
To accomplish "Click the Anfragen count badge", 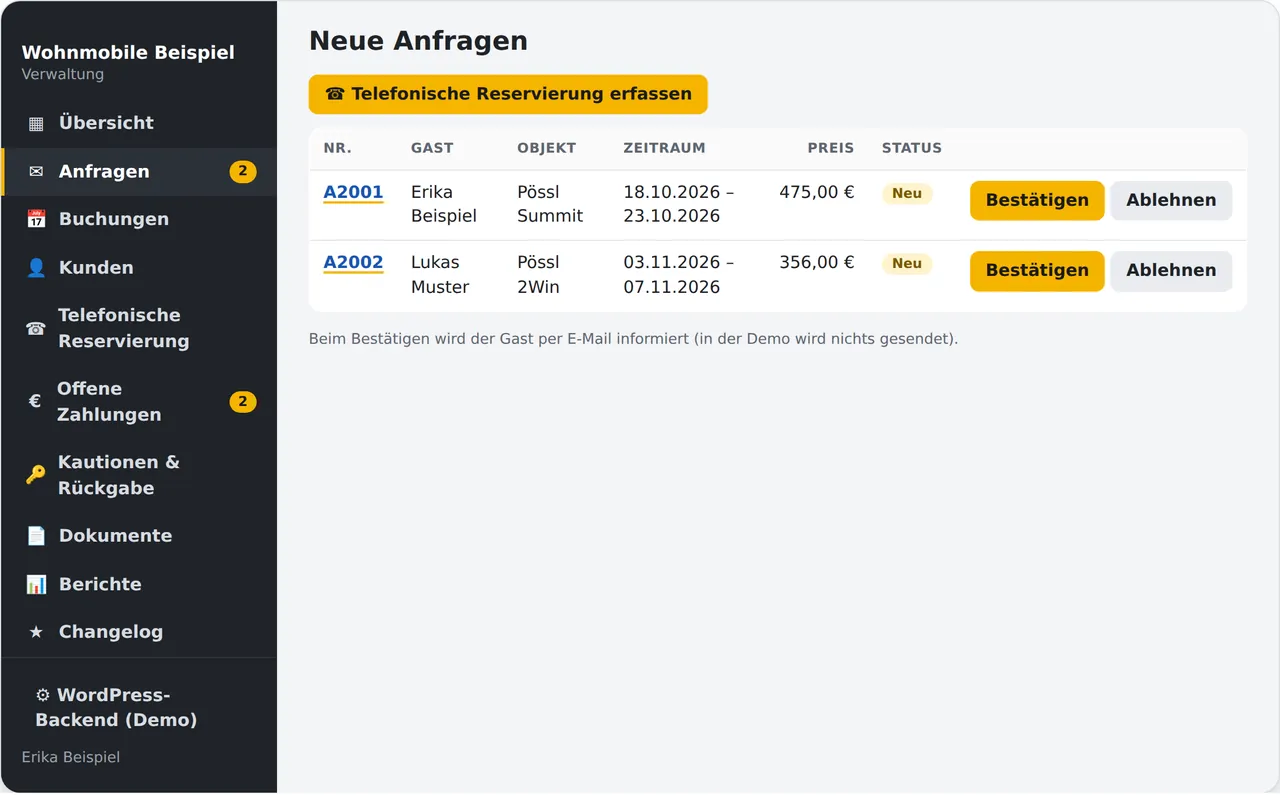I will click(243, 172).
